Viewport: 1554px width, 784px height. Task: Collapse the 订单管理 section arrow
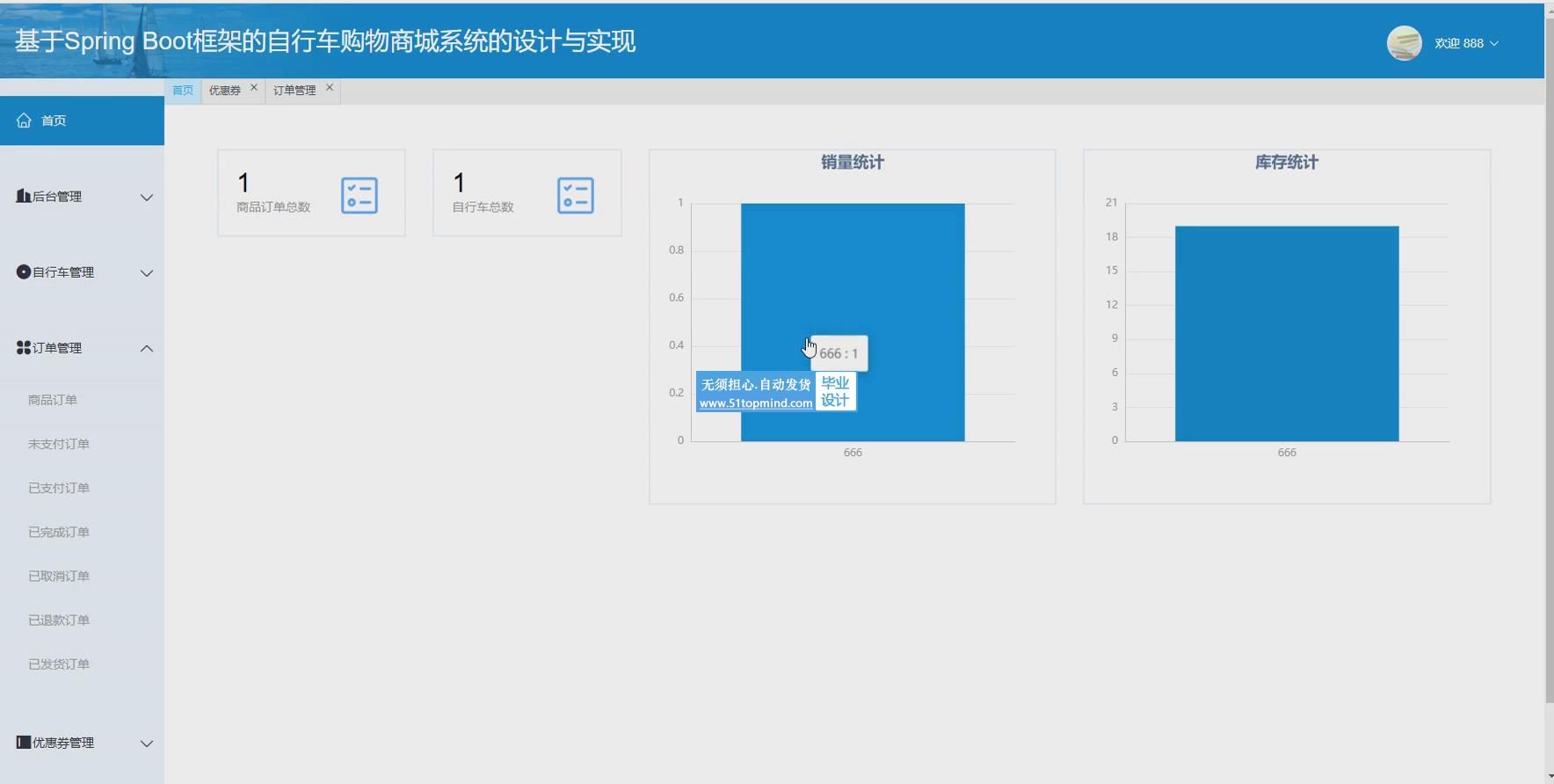tap(147, 349)
